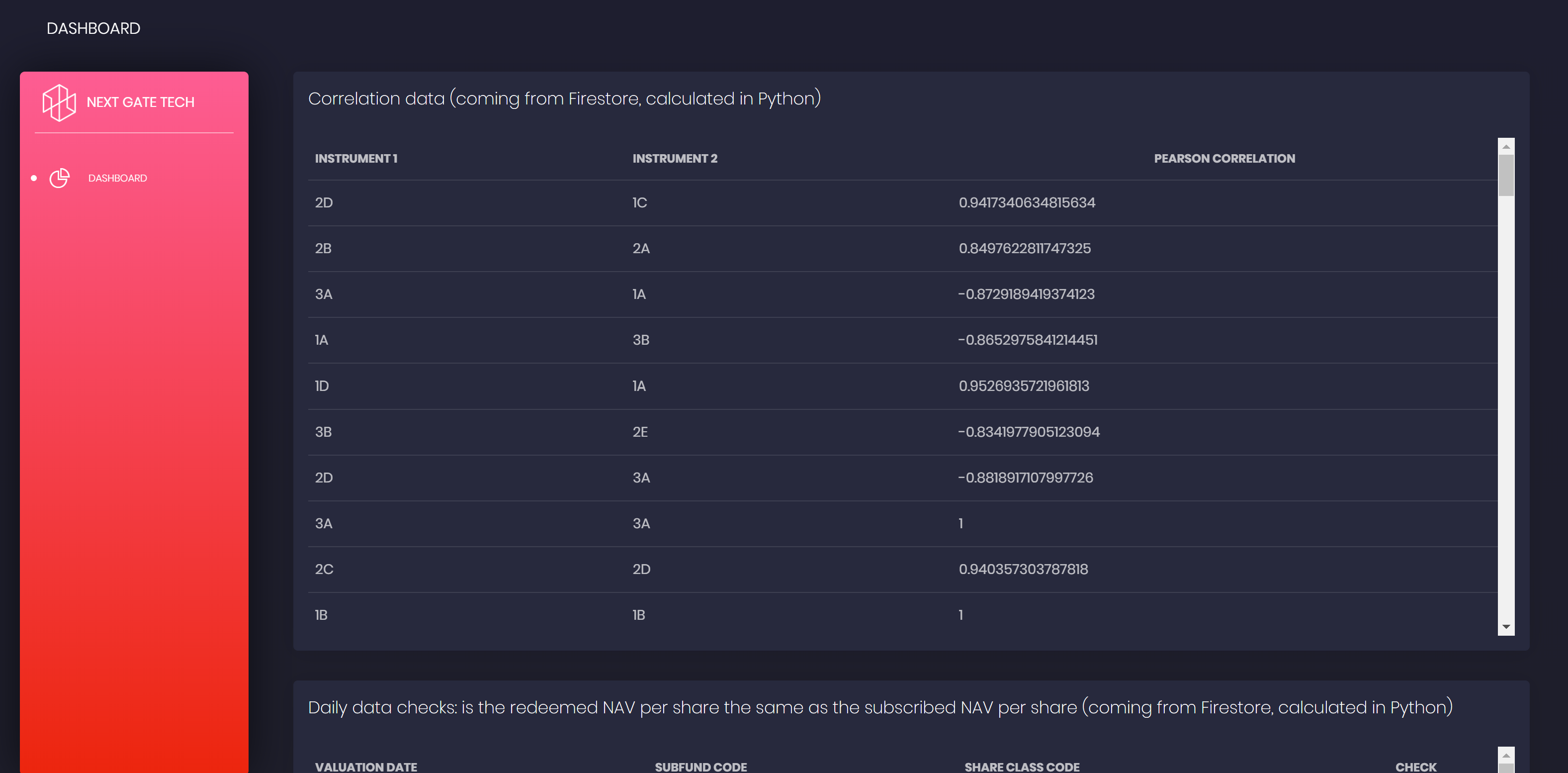The image size is (1568, 773).
Task: Select the -0.8341977905123094 correlation cell
Action: (x=1028, y=432)
